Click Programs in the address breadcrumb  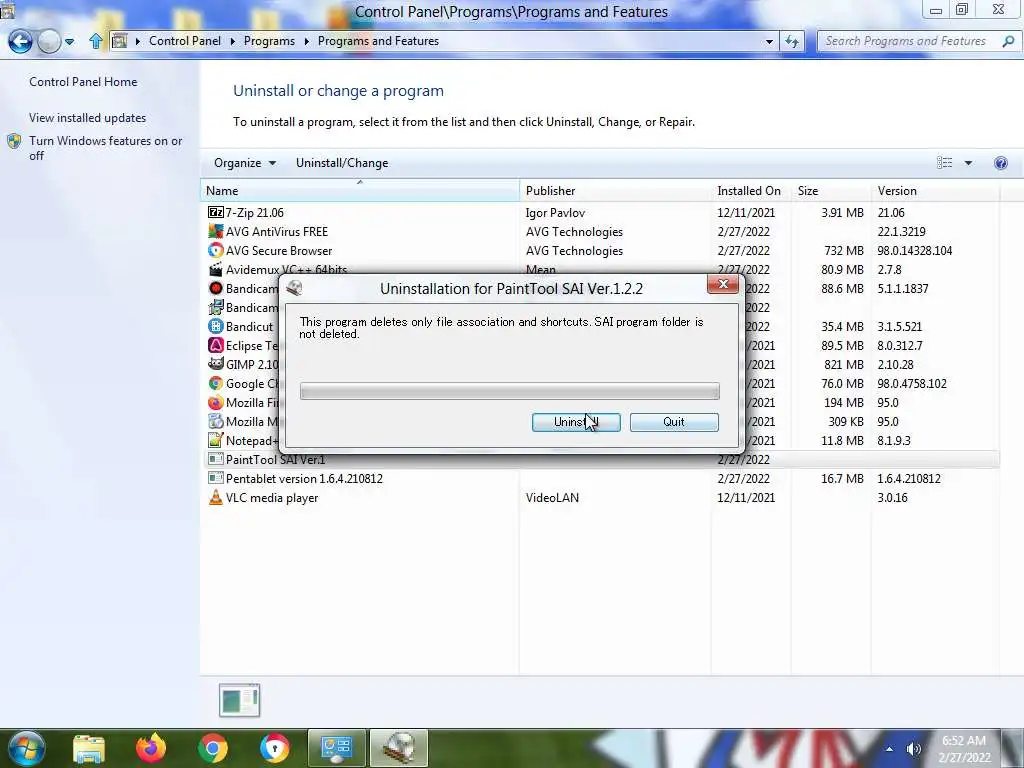[x=269, y=40]
